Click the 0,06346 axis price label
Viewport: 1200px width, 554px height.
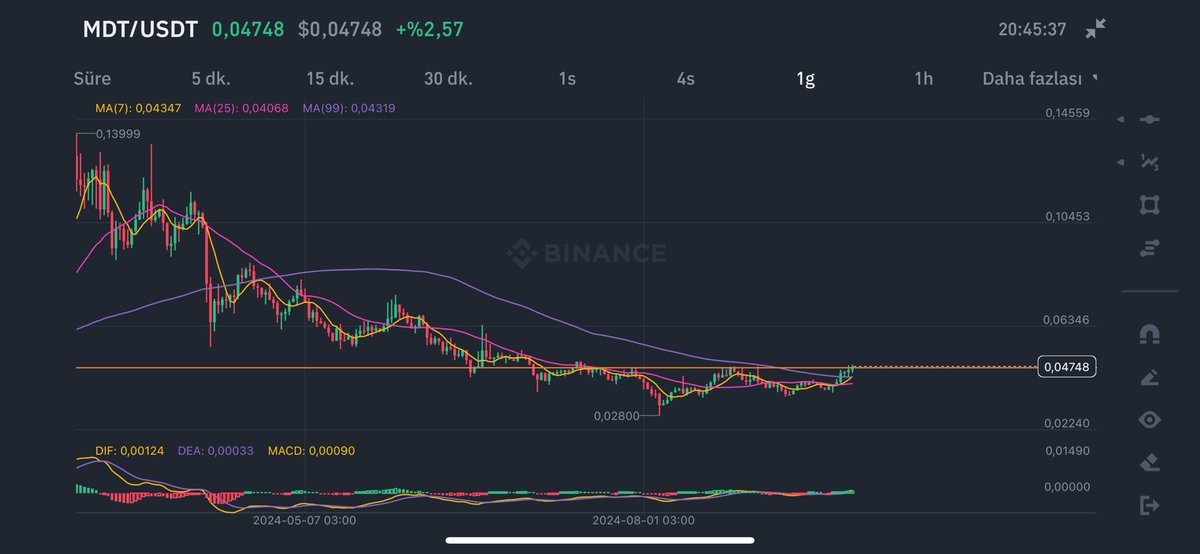click(1066, 321)
